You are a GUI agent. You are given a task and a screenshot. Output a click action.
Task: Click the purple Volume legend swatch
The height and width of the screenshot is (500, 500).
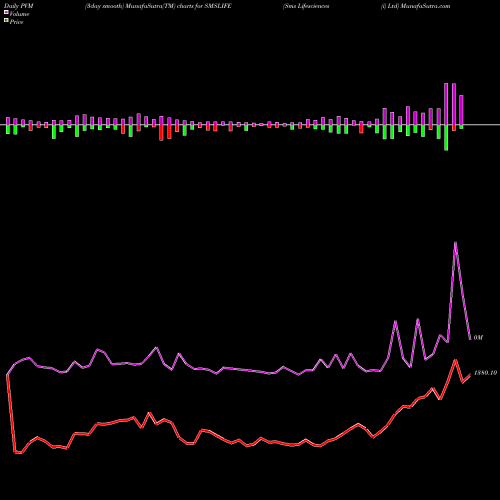[x=6, y=12]
